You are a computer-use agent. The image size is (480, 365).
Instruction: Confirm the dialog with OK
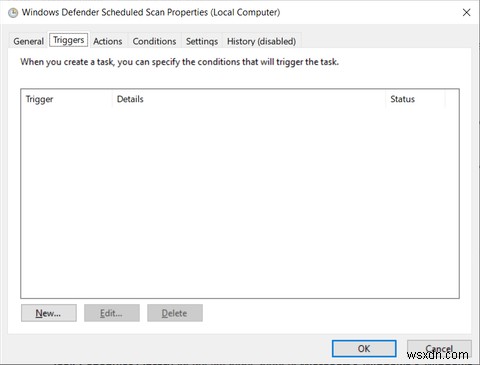pos(364,349)
